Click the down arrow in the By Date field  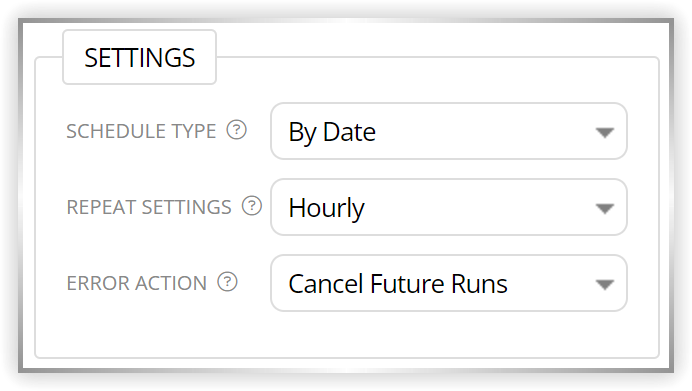point(605,132)
